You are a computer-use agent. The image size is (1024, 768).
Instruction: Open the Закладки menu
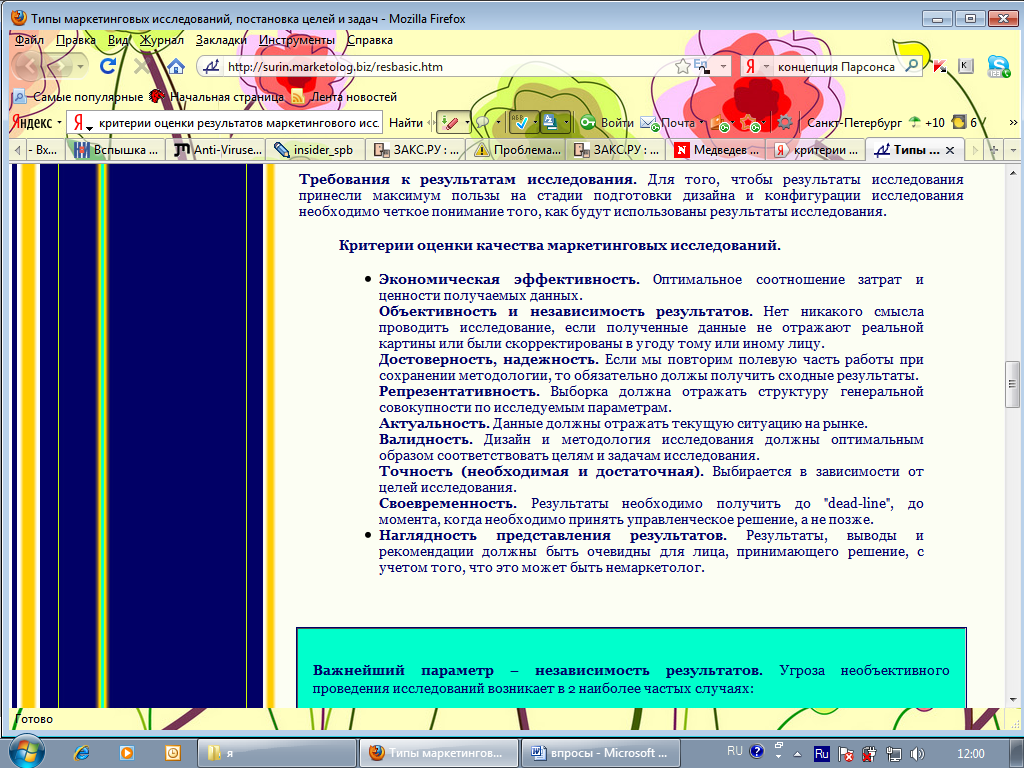tap(221, 40)
